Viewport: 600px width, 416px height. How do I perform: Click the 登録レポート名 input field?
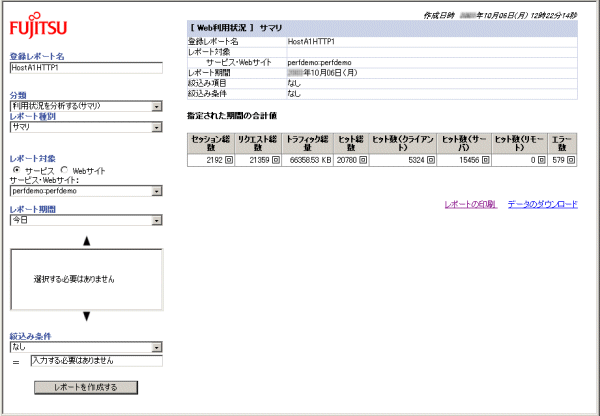click(x=86, y=69)
